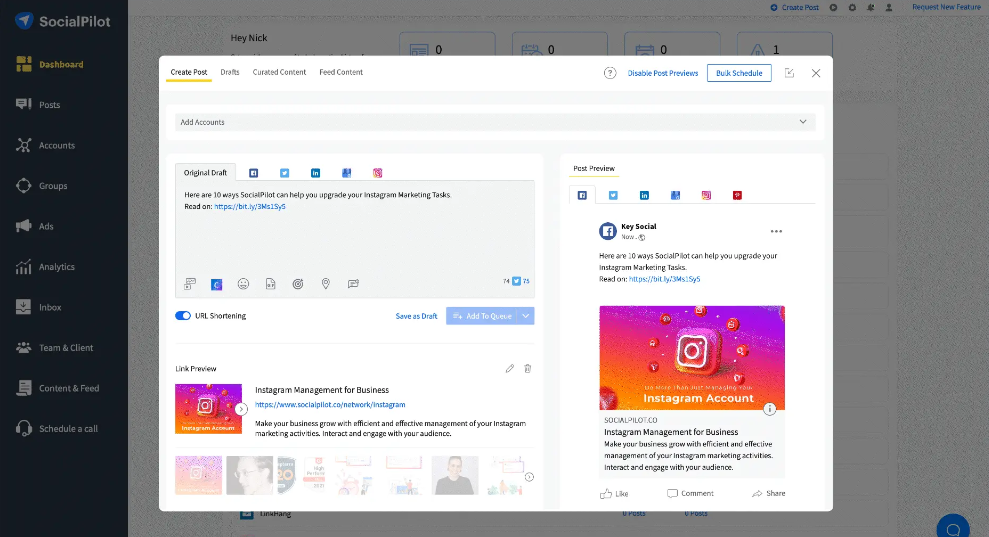Add a location with the pin icon
Screen dimensions: 989x537
pos(325,284)
